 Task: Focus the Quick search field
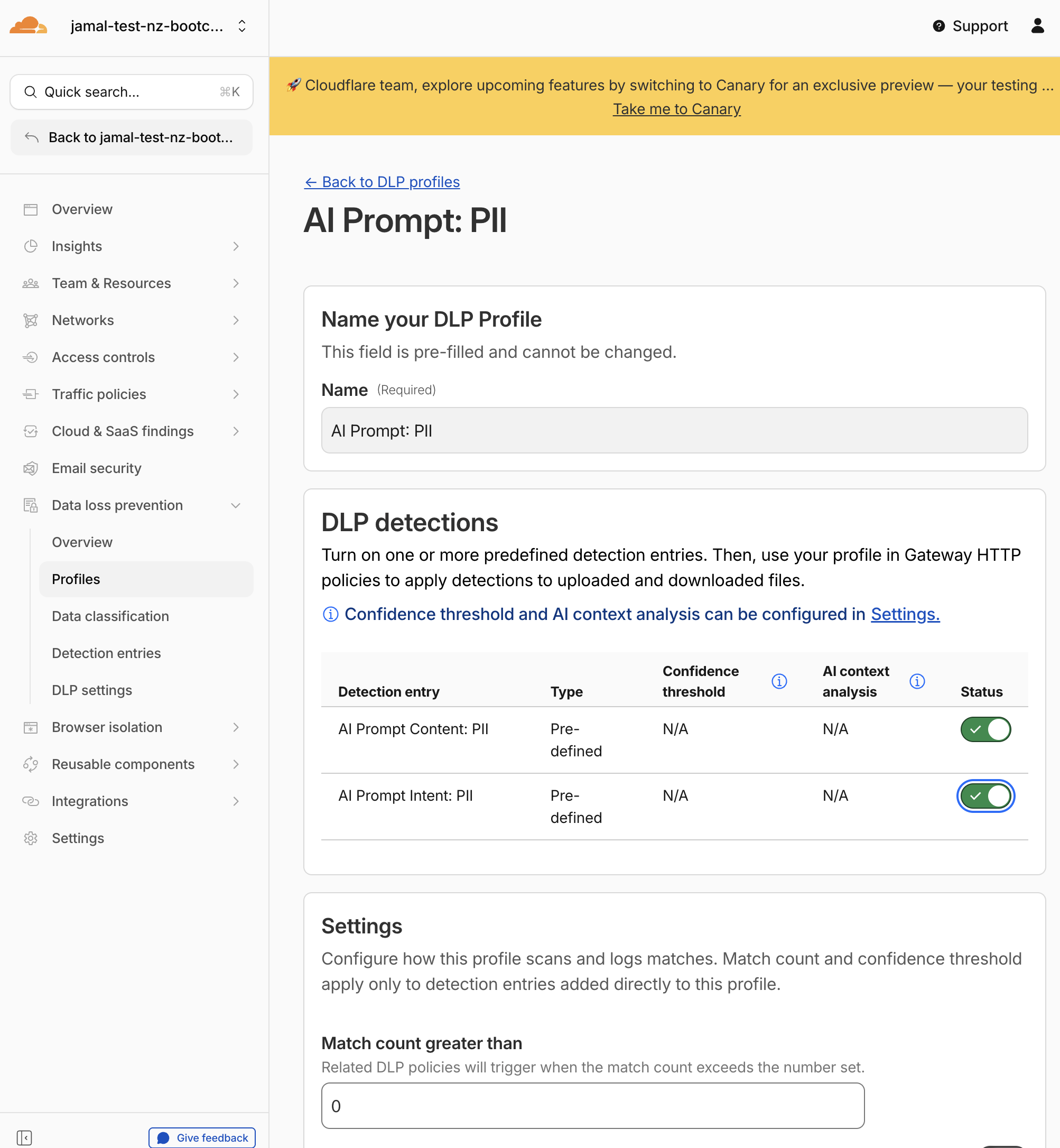pyautogui.click(x=132, y=92)
